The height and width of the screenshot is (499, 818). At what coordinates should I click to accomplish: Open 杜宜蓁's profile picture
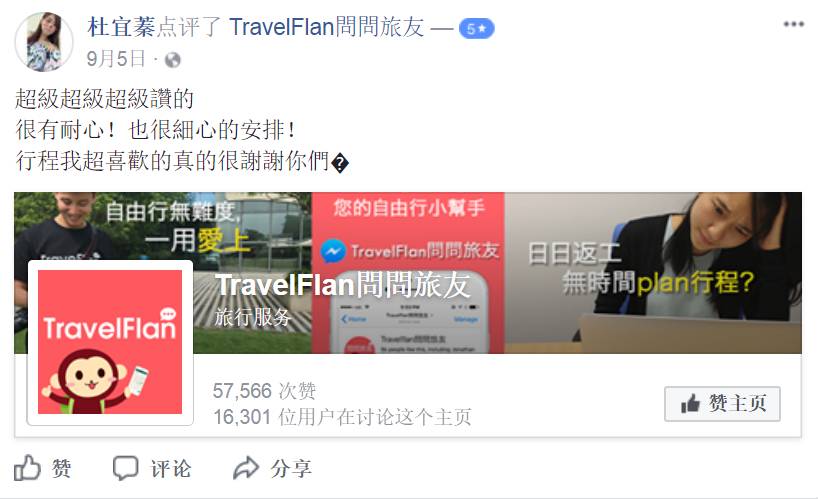coord(44,41)
